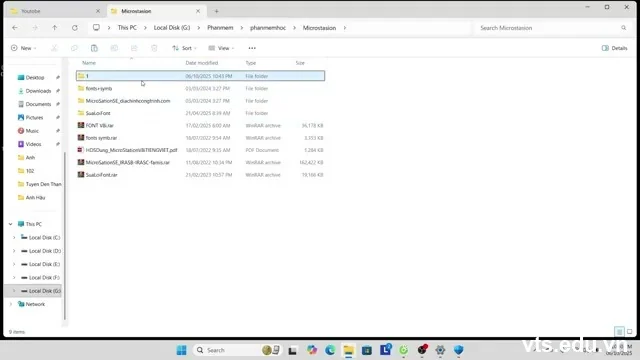Add a new File Explorer tab
The width and height of the screenshot is (640, 360).
click(216, 11)
